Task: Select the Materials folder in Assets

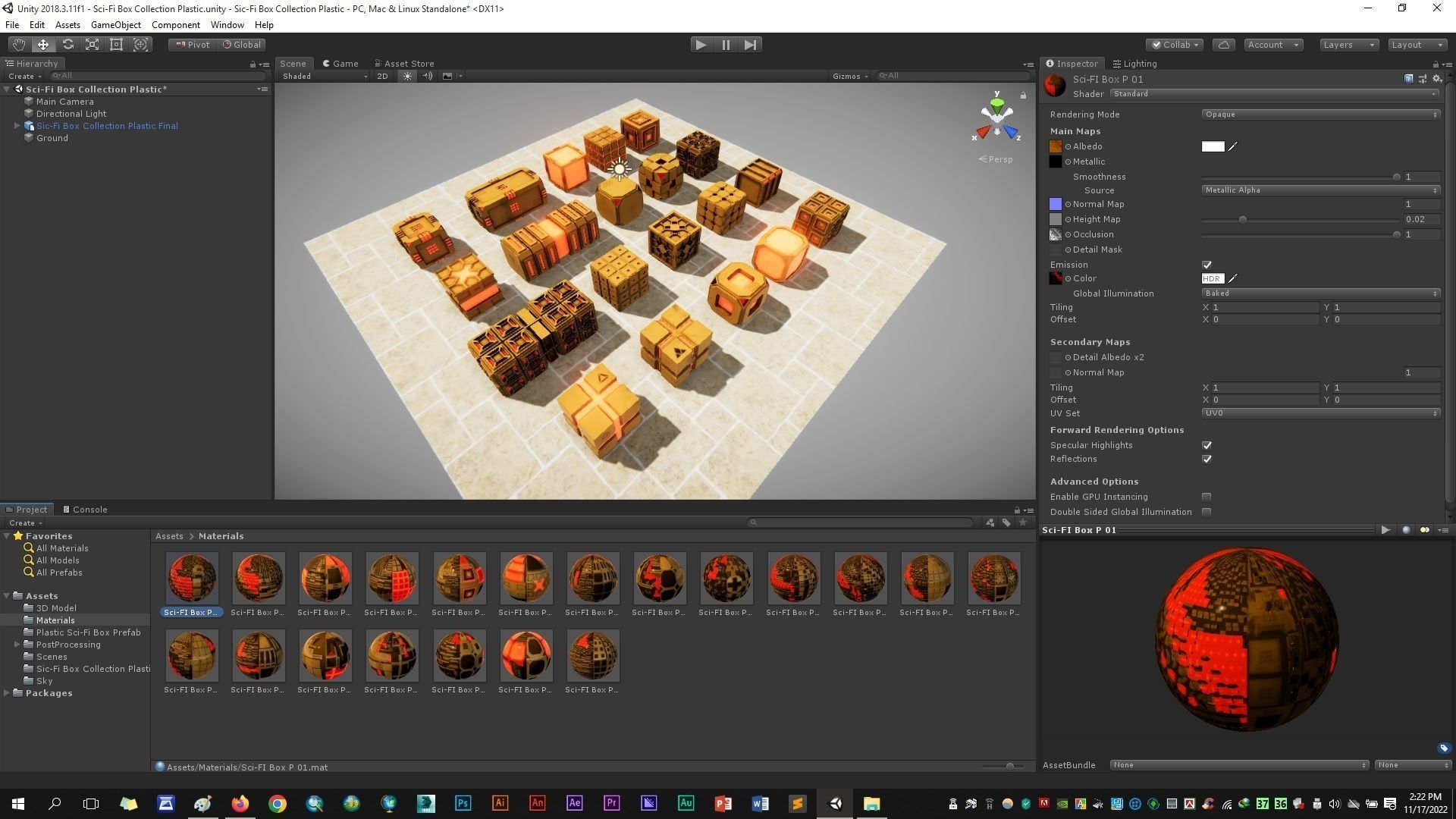Action: (x=55, y=620)
